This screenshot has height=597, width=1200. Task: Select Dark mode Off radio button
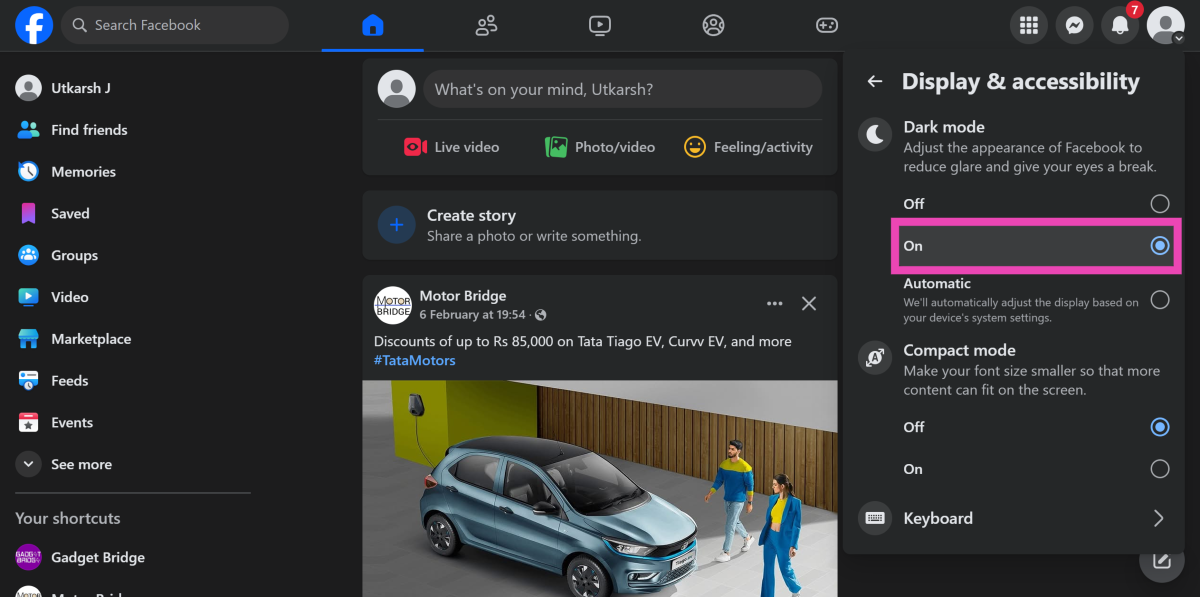tap(1159, 204)
